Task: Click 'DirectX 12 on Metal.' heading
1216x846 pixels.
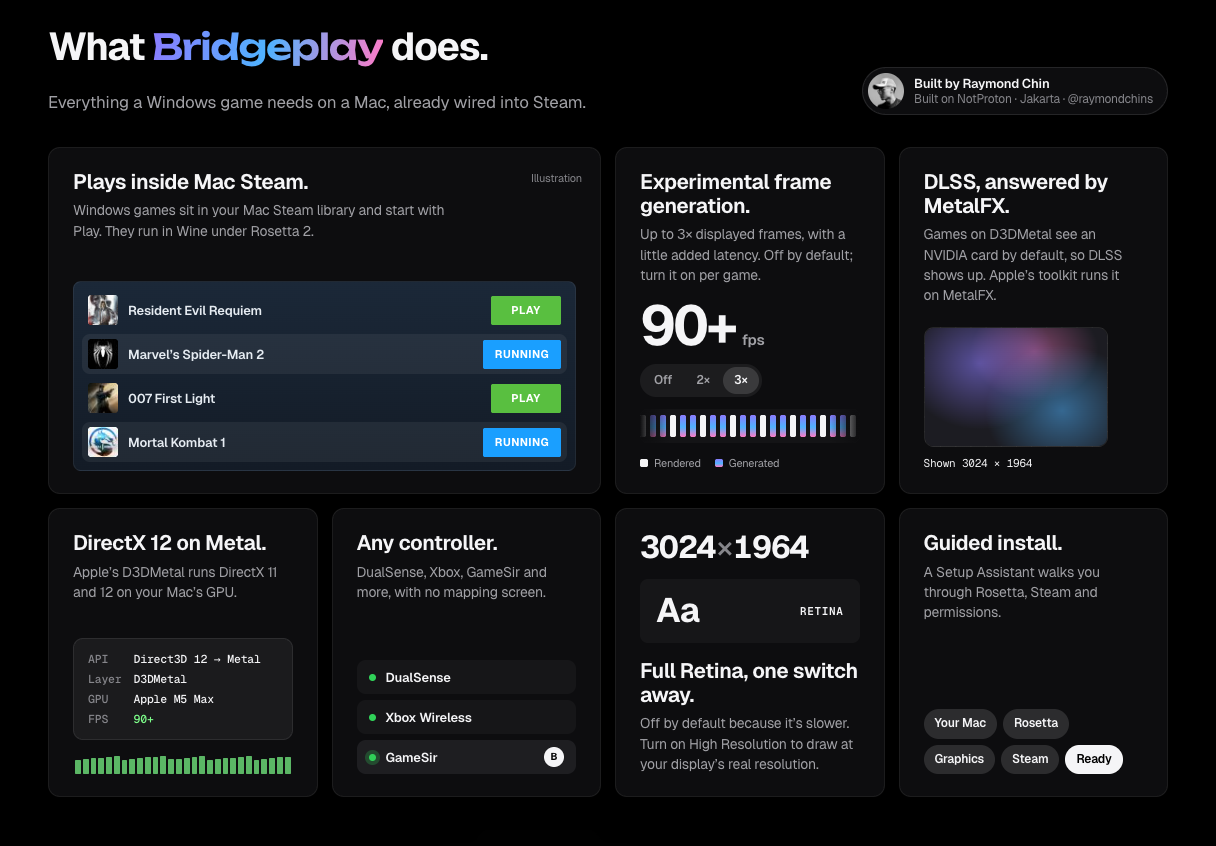Action: click(169, 543)
